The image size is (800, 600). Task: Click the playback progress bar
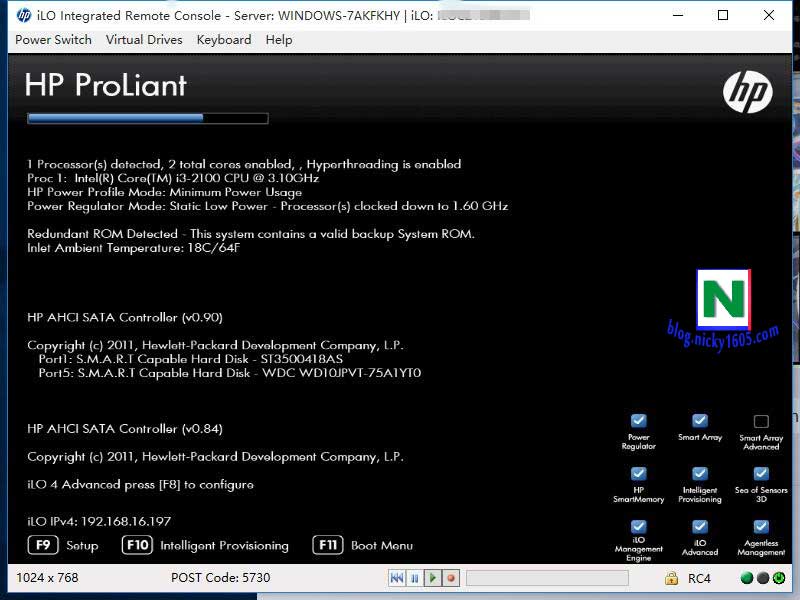(x=547, y=578)
